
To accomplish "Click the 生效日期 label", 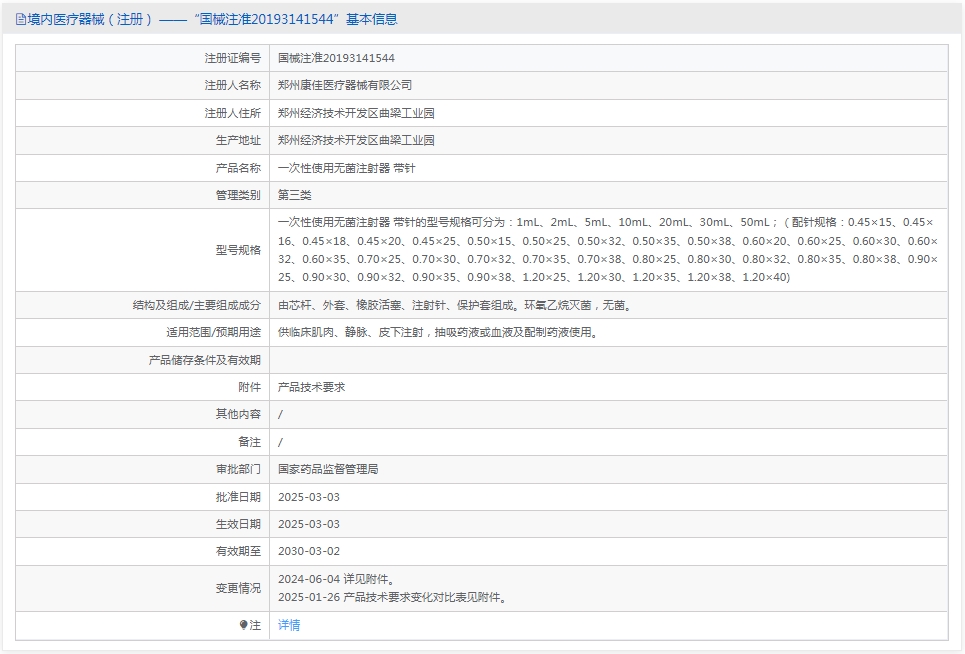I will click(238, 524).
